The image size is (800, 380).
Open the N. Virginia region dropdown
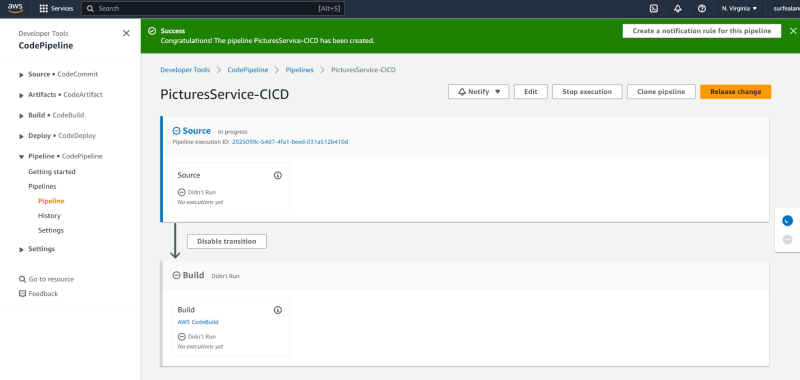(739, 9)
